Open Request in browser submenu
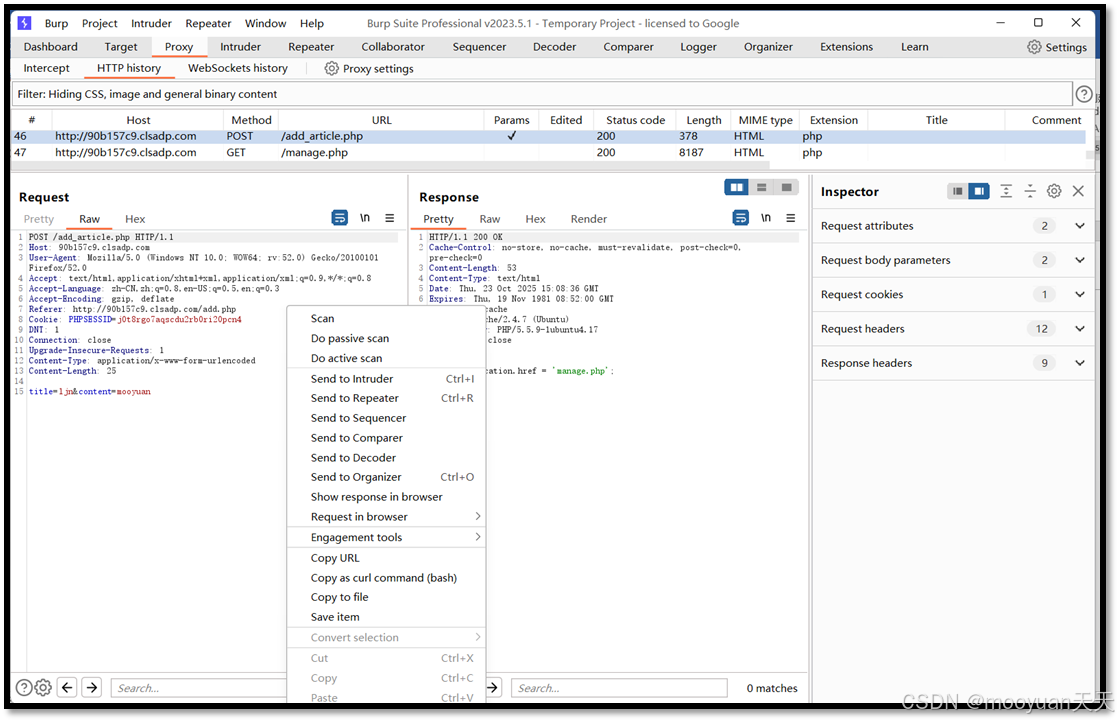 point(386,517)
